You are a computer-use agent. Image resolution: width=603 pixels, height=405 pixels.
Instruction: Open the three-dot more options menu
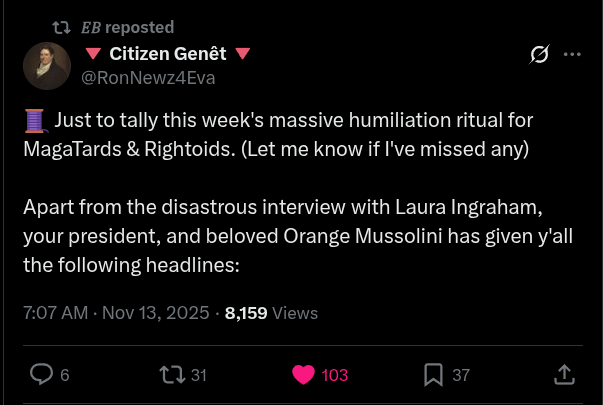click(572, 54)
